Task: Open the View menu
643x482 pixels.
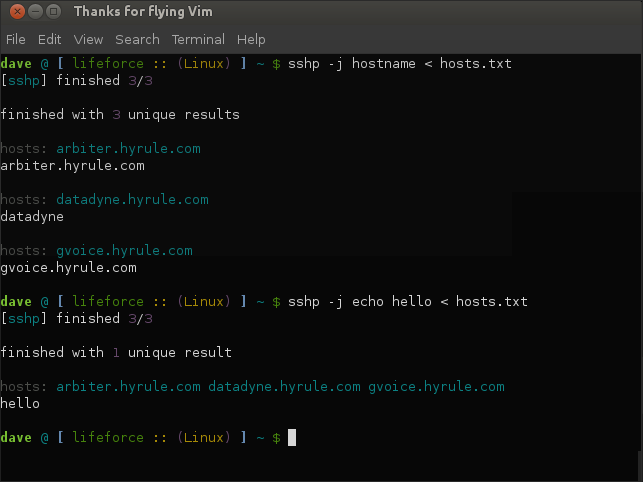Action: [88, 39]
